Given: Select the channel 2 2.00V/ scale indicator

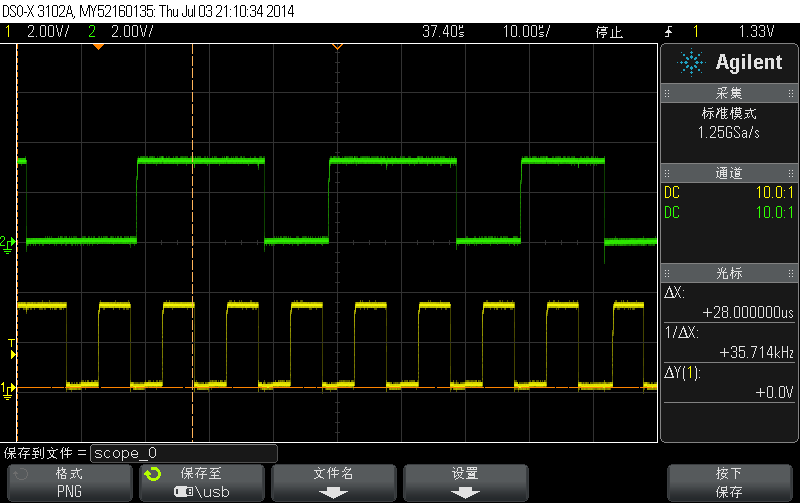Looking at the screenshot, I should (x=132, y=32).
